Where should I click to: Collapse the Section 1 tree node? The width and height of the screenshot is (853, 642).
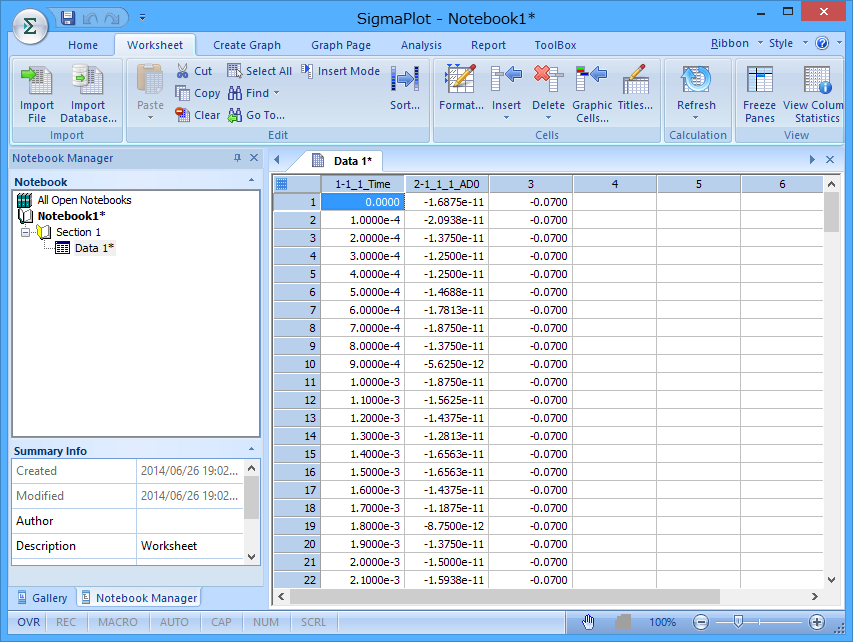(25, 232)
